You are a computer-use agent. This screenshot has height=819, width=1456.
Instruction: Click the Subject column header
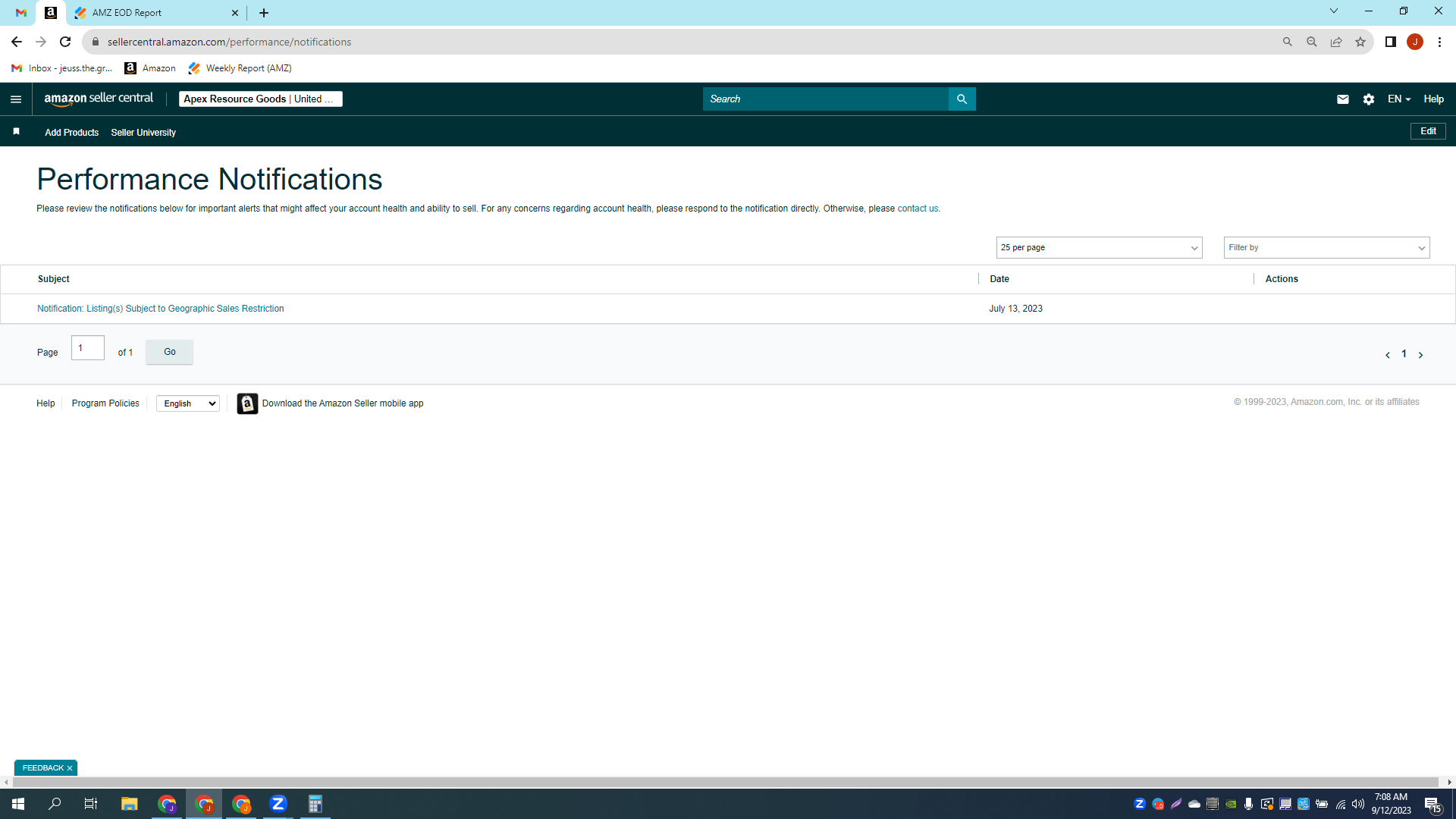click(54, 279)
